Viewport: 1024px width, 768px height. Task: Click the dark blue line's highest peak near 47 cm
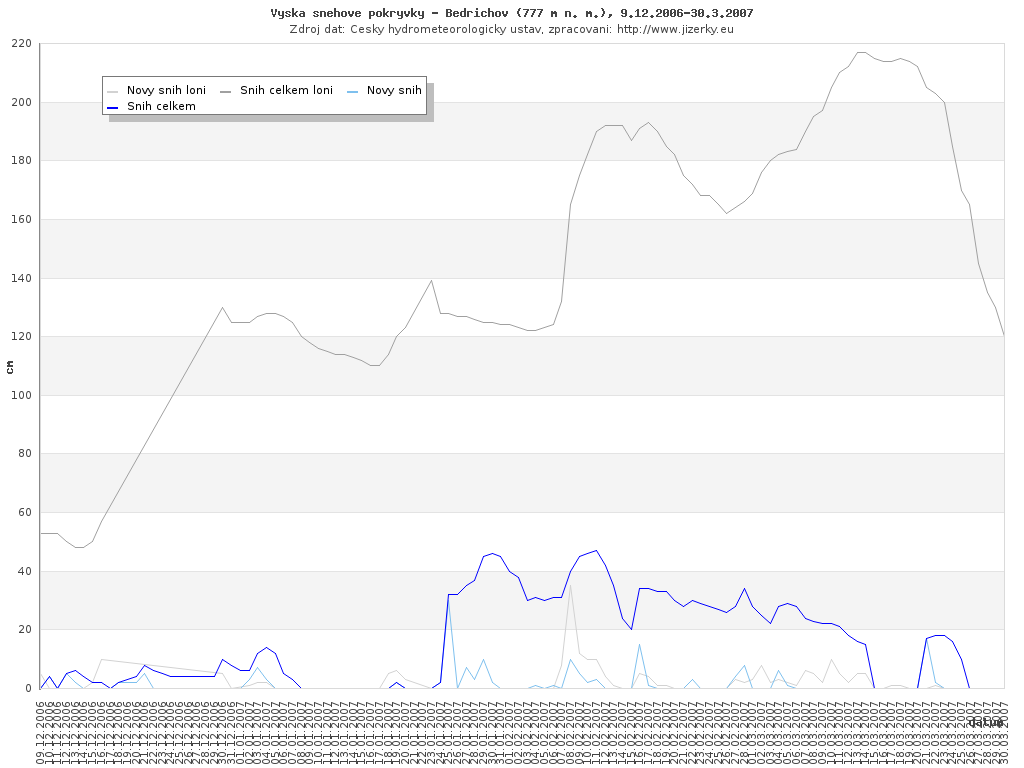596,550
